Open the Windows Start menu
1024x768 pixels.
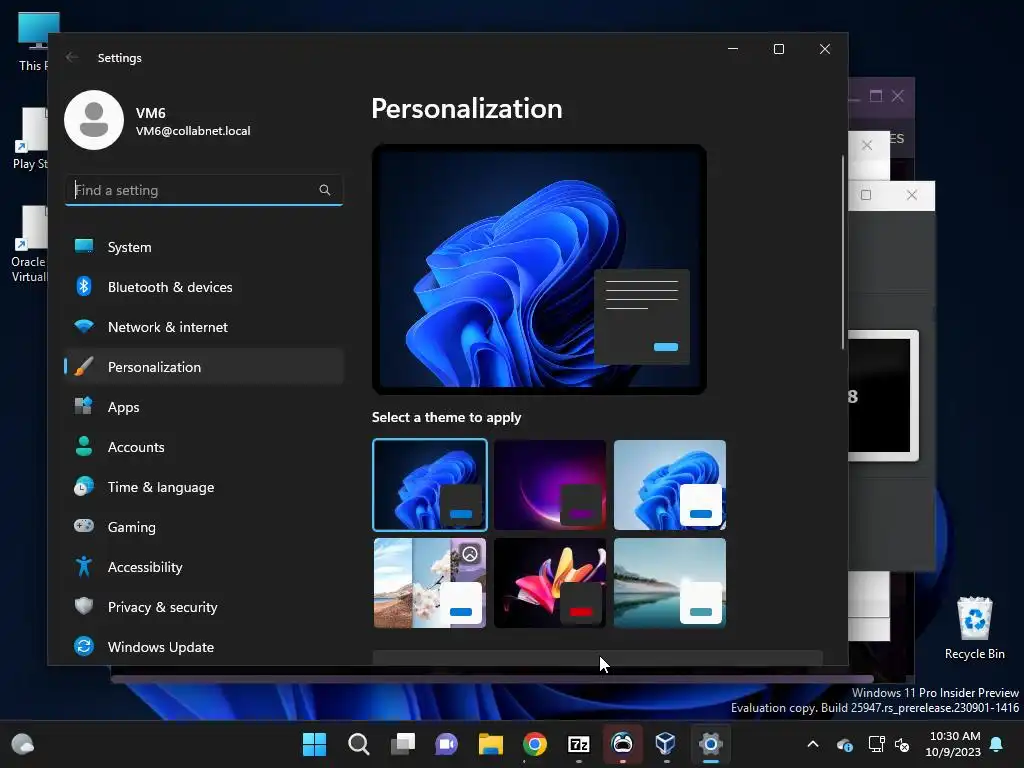click(314, 744)
